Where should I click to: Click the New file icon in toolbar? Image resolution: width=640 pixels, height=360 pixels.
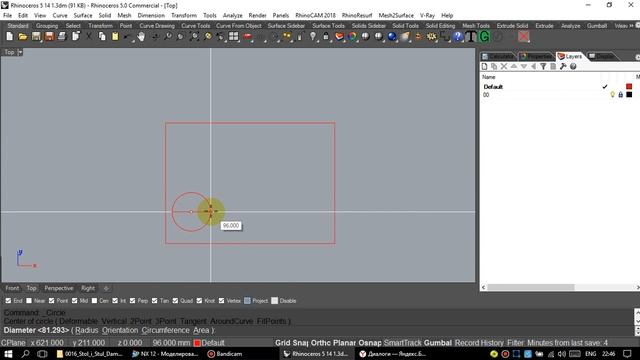click(9, 37)
